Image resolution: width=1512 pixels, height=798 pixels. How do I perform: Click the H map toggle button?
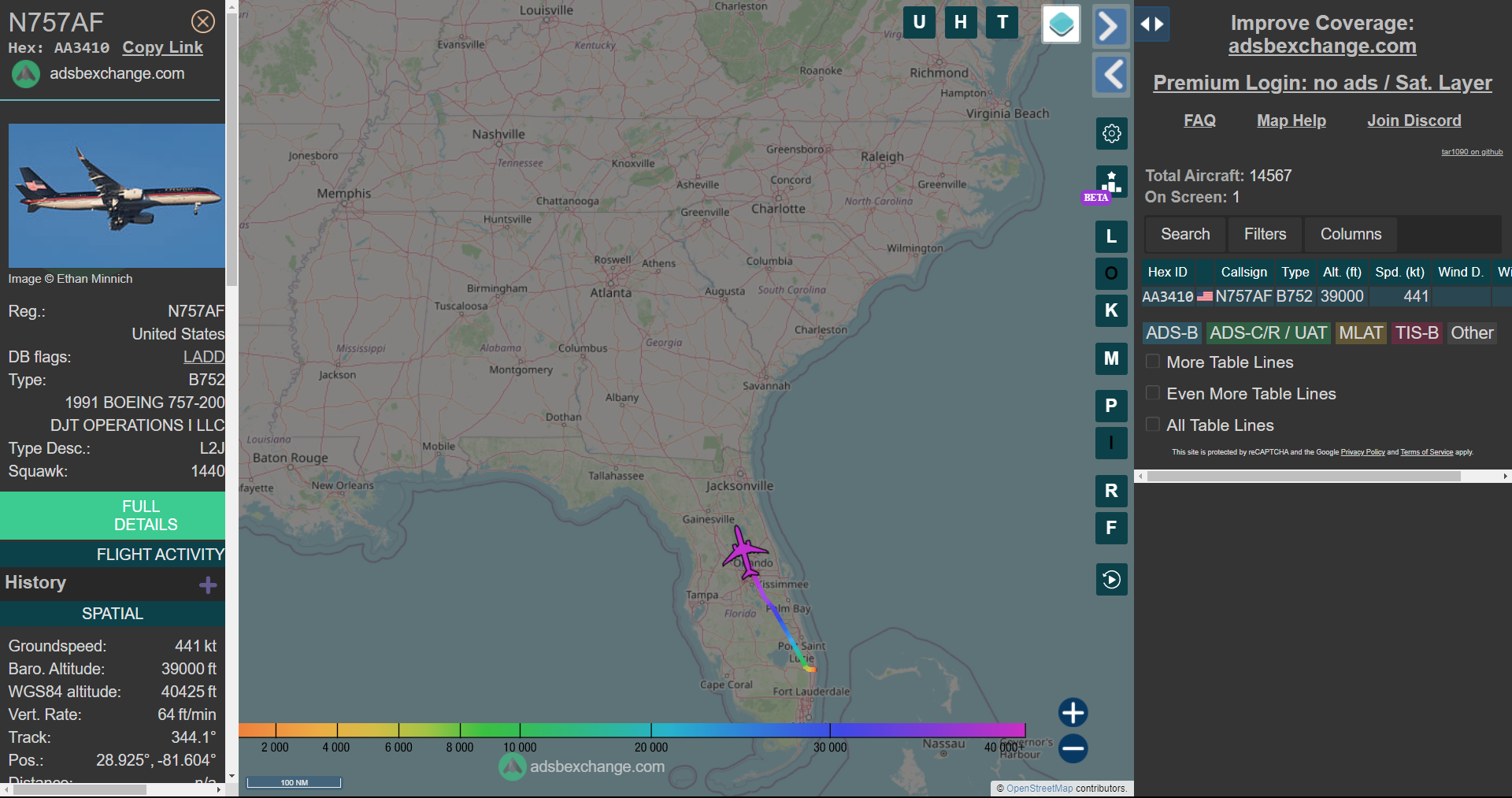tap(961, 22)
